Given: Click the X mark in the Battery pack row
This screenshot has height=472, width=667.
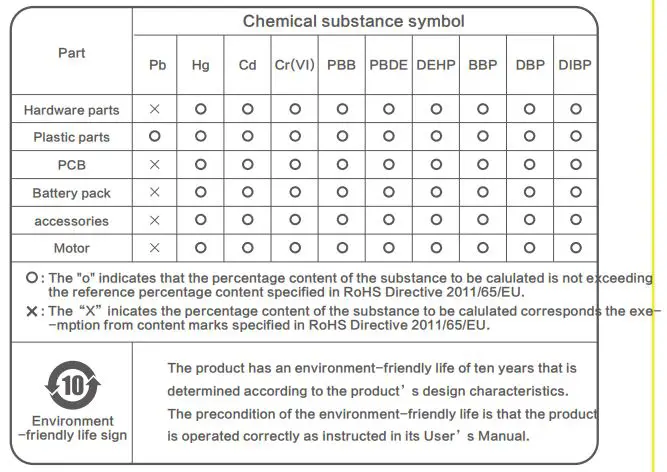Looking at the screenshot, I should pyautogui.click(x=155, y=191).
